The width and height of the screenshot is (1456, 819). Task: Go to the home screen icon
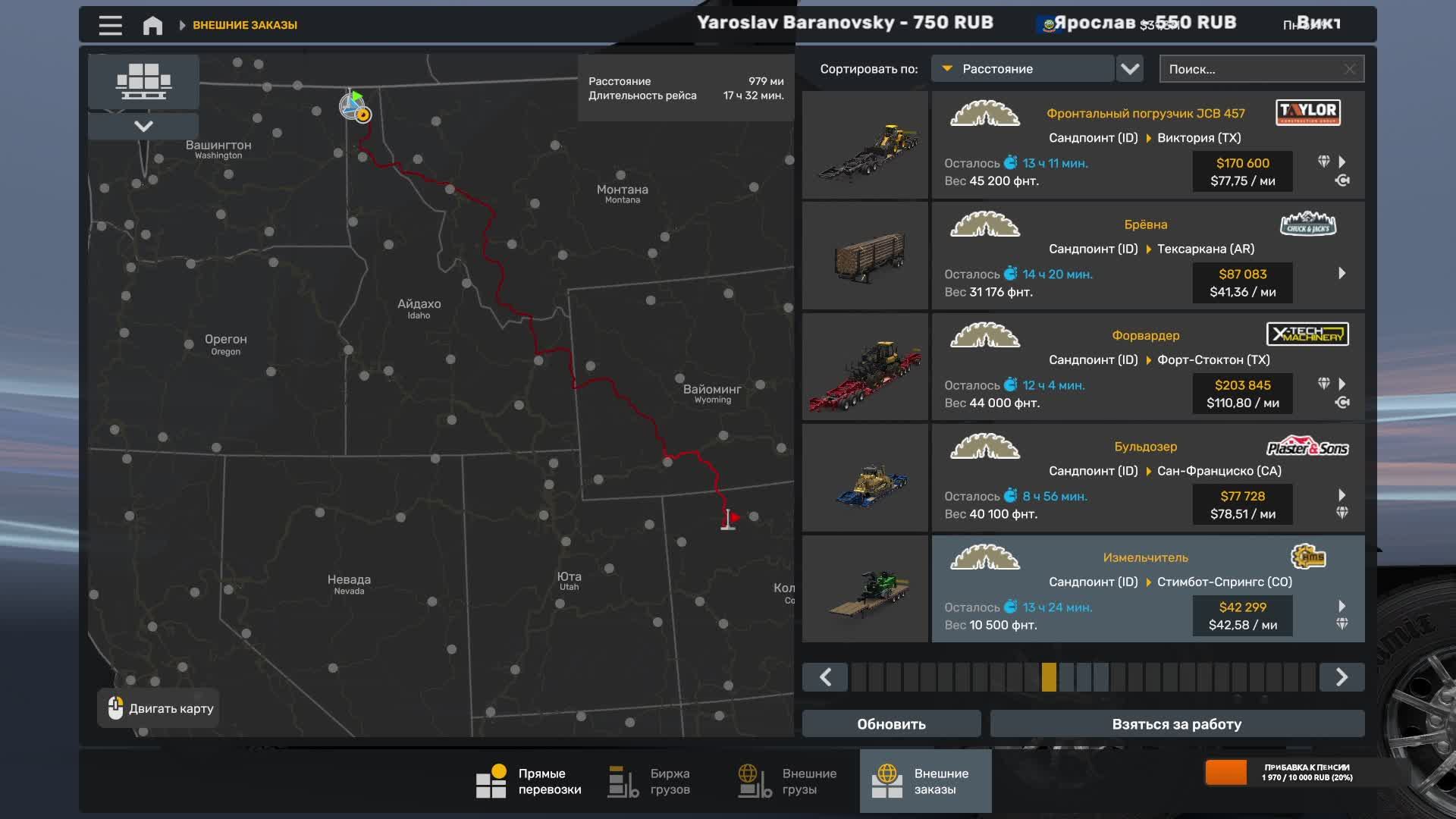(x=152, y=25)
